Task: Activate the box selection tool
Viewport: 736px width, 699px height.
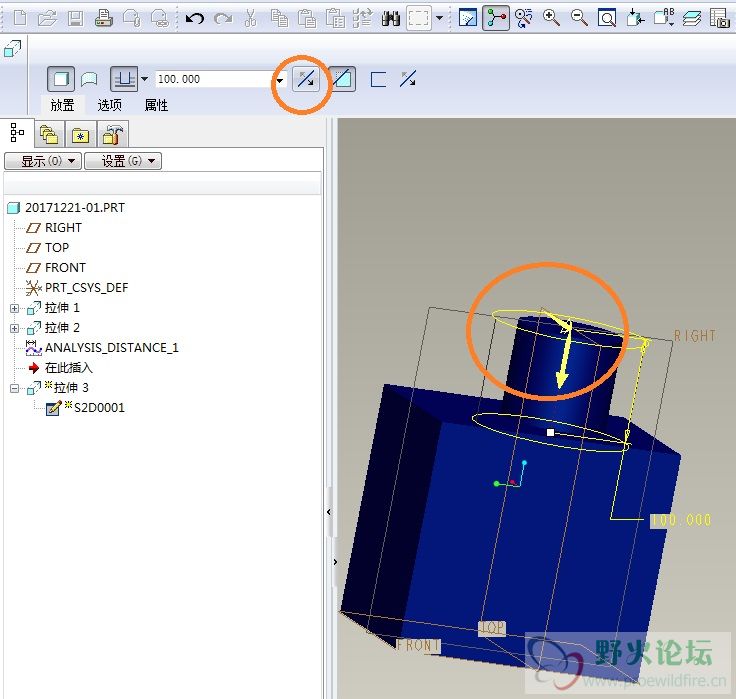Action: [419, 18]
